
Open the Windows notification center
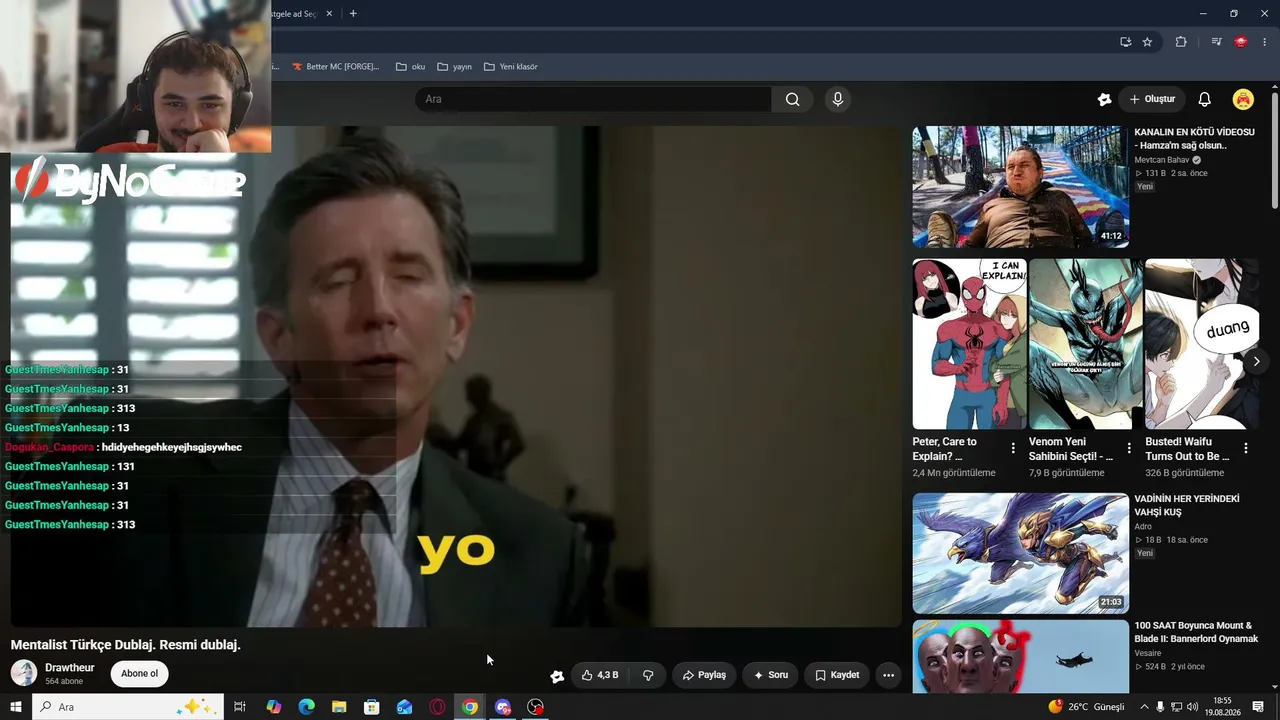(x=1258, y=707)
